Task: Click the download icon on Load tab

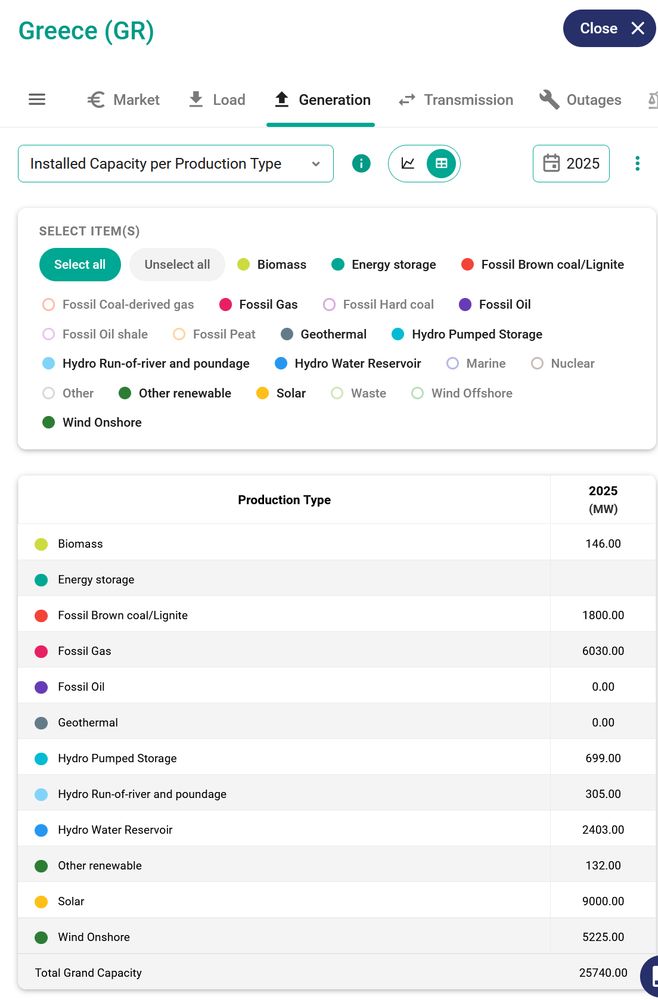Action: tap(196, 99)
